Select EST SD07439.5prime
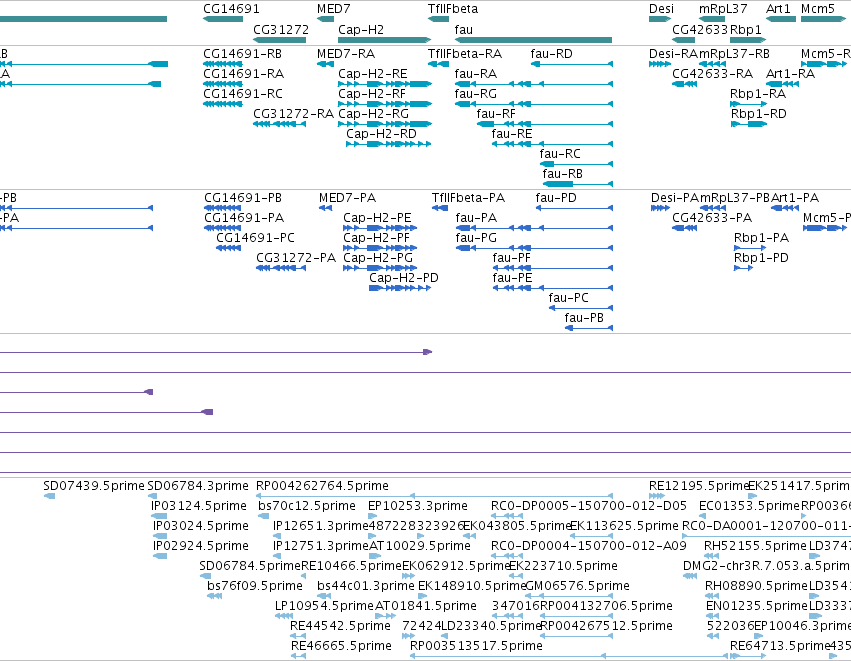 click(x=94, y=486)
